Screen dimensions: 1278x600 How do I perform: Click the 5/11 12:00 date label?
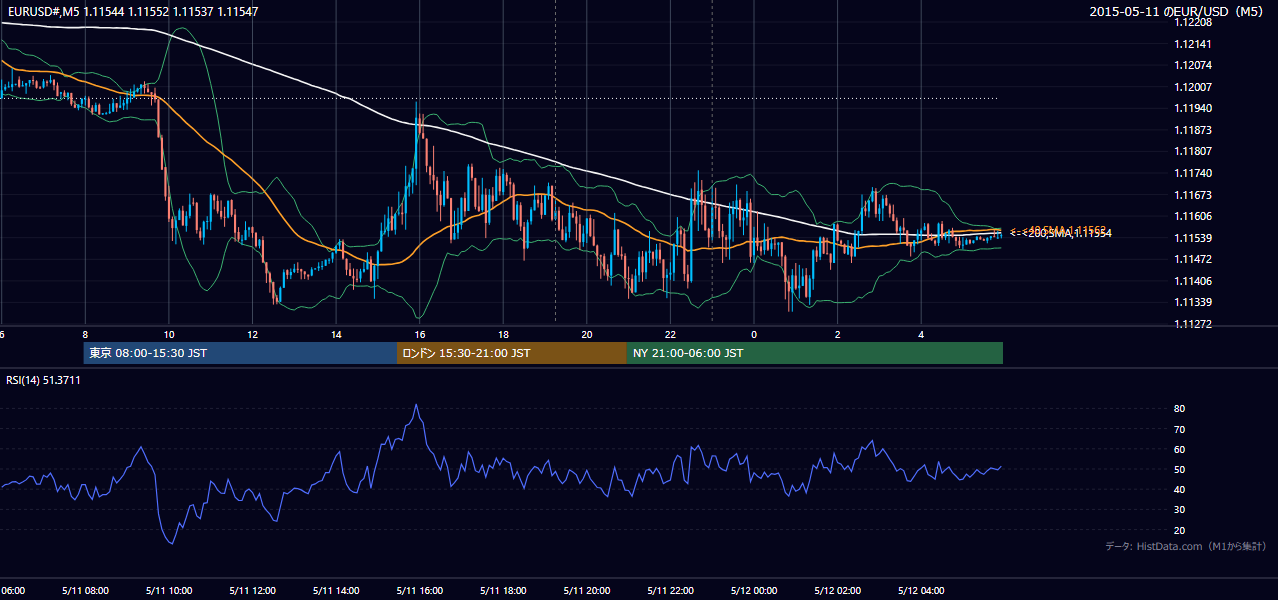(252, 591)
